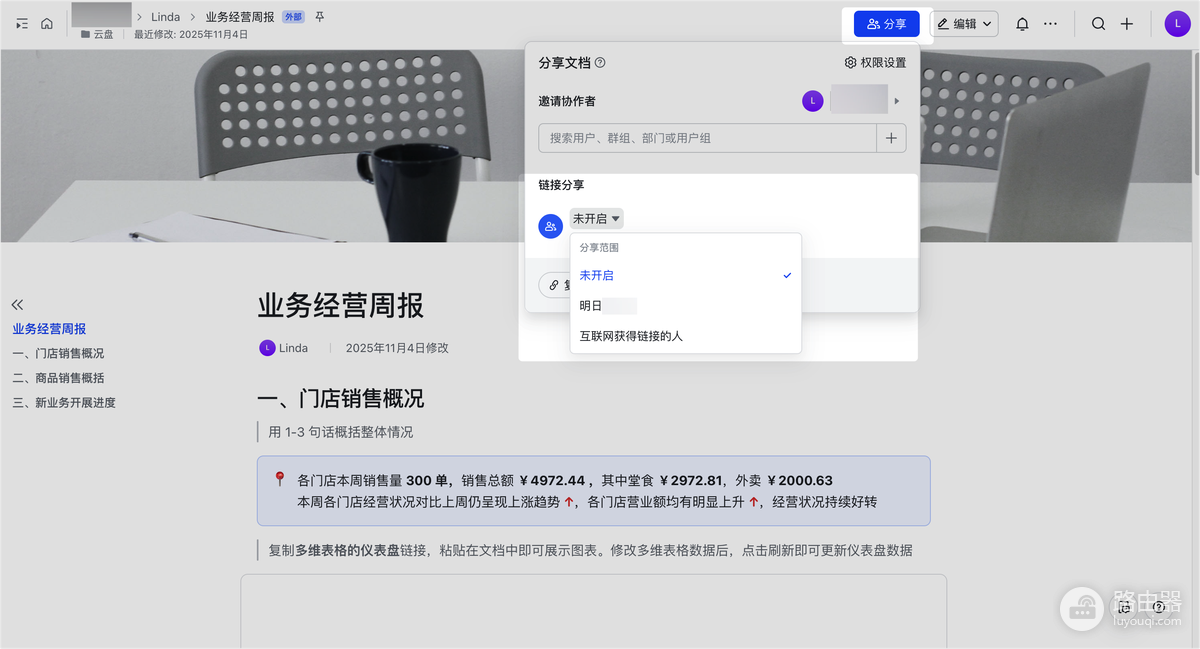1200x649 pixels.
Task: Open 权限设置 permission settings
Action: click(876, 63)
